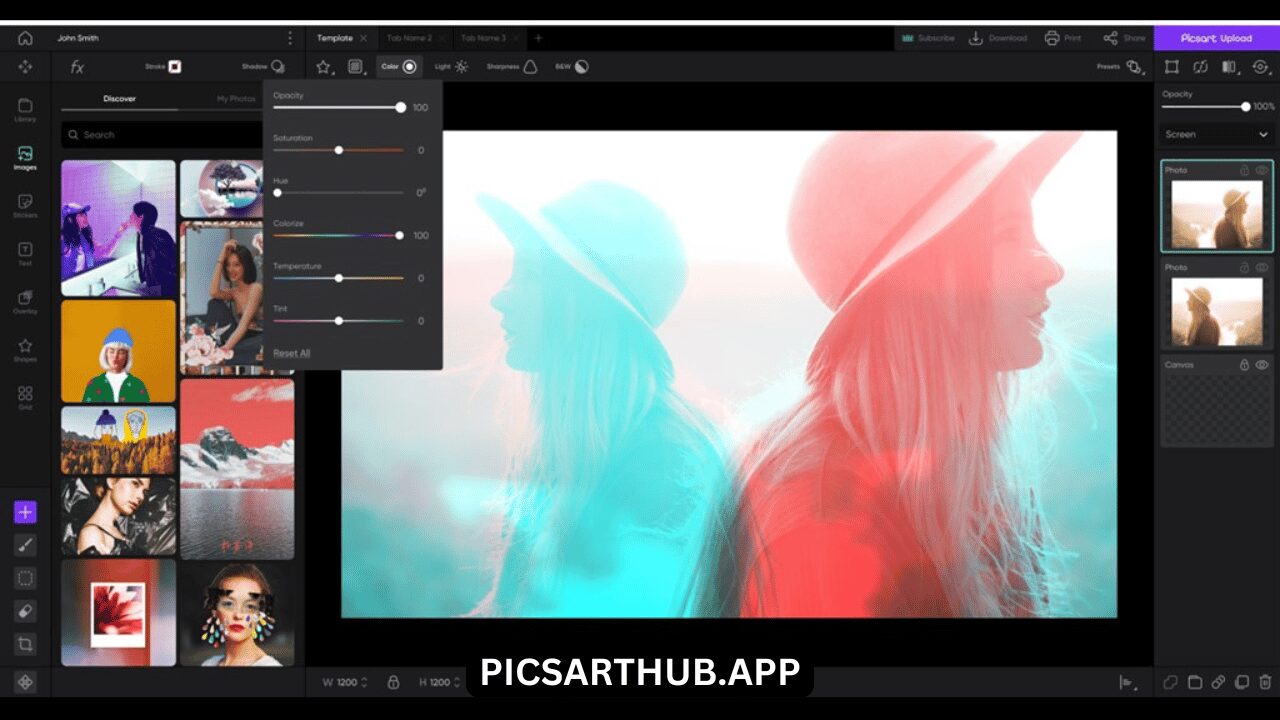Click the purple plus add button
This screenshot has height=720, width=1280.
(x=25, y=512)
